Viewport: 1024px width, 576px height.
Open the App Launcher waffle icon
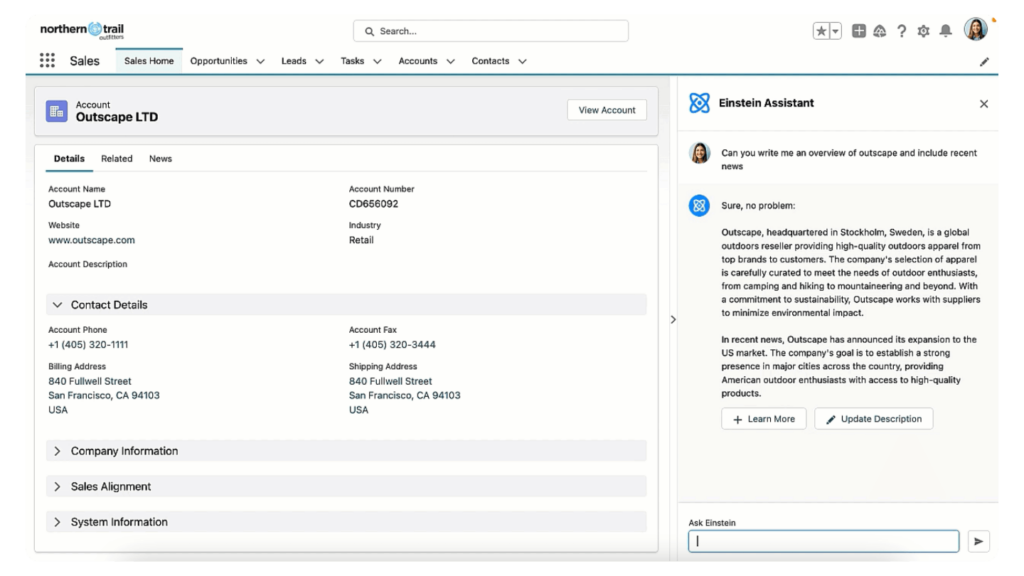(x=46, y=60)
